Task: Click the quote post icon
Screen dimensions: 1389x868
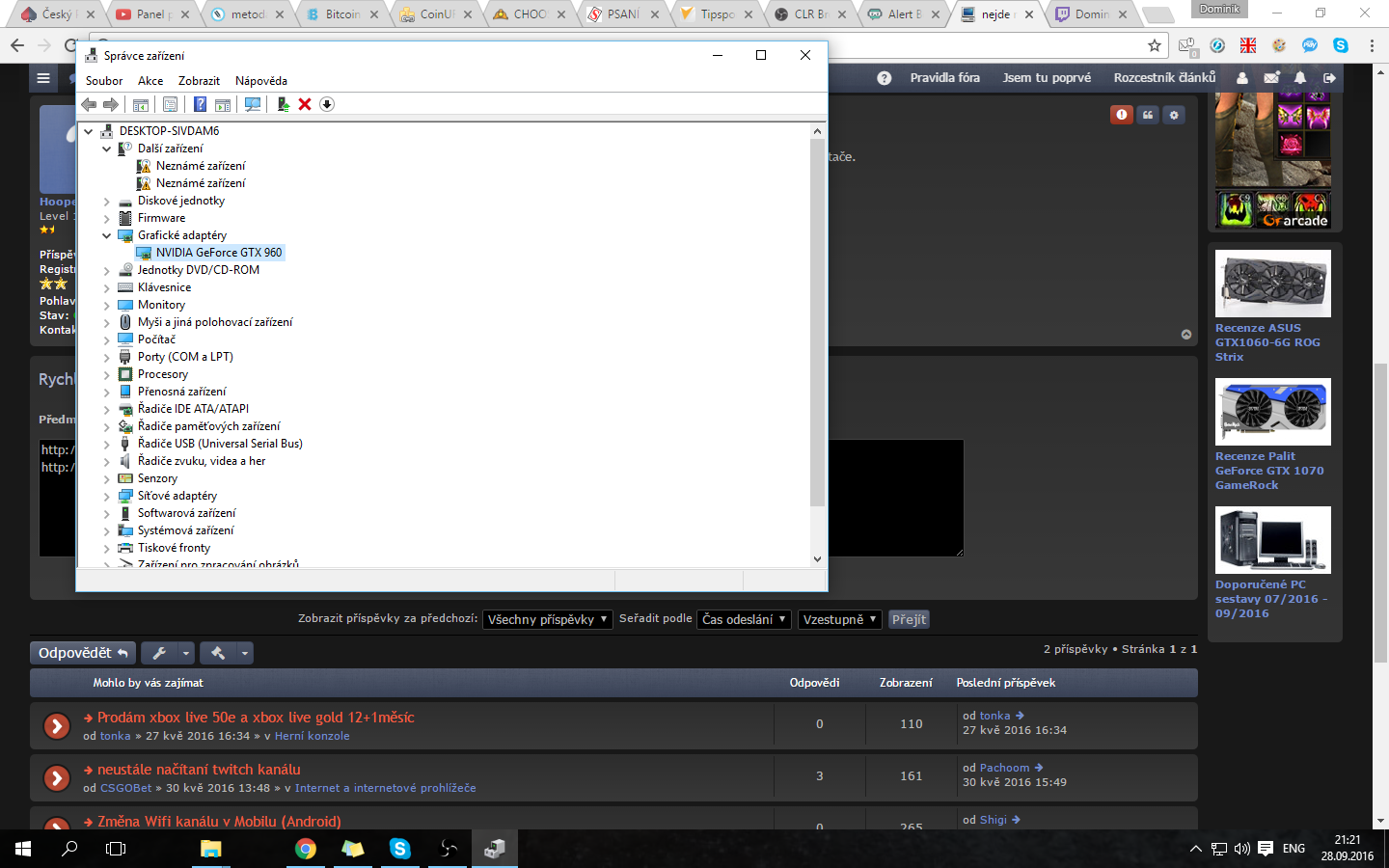Action: (x=1148, y=115)
